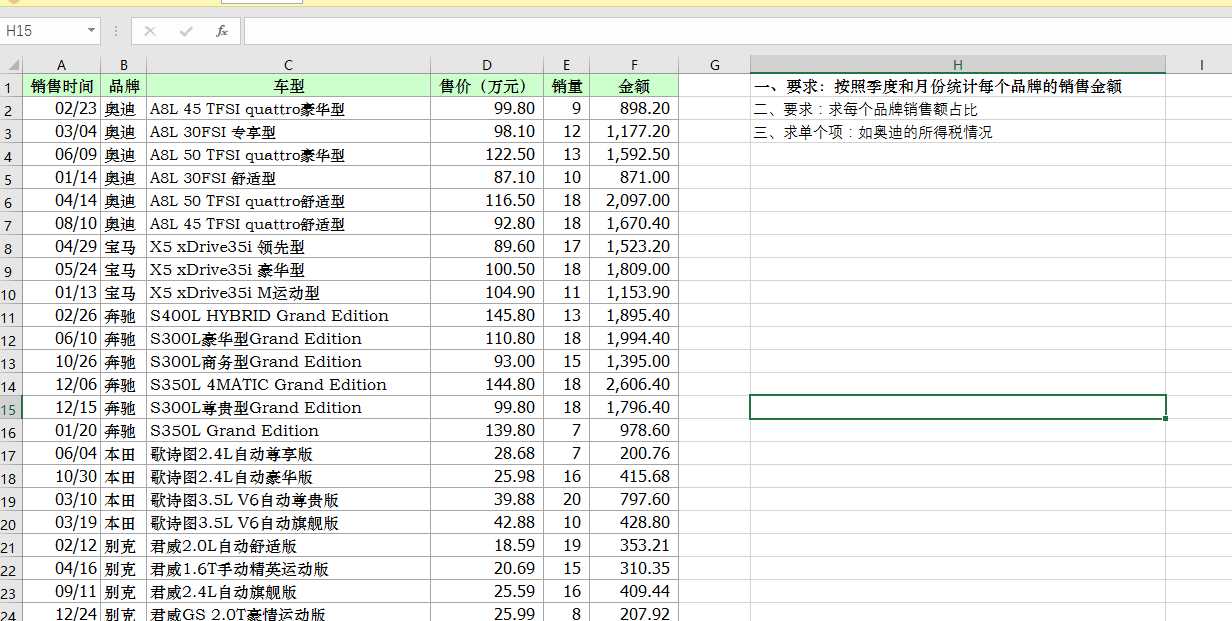
Task: Click cell A8L 30FSI 舒适型
Action: click(x=288, y=178)
